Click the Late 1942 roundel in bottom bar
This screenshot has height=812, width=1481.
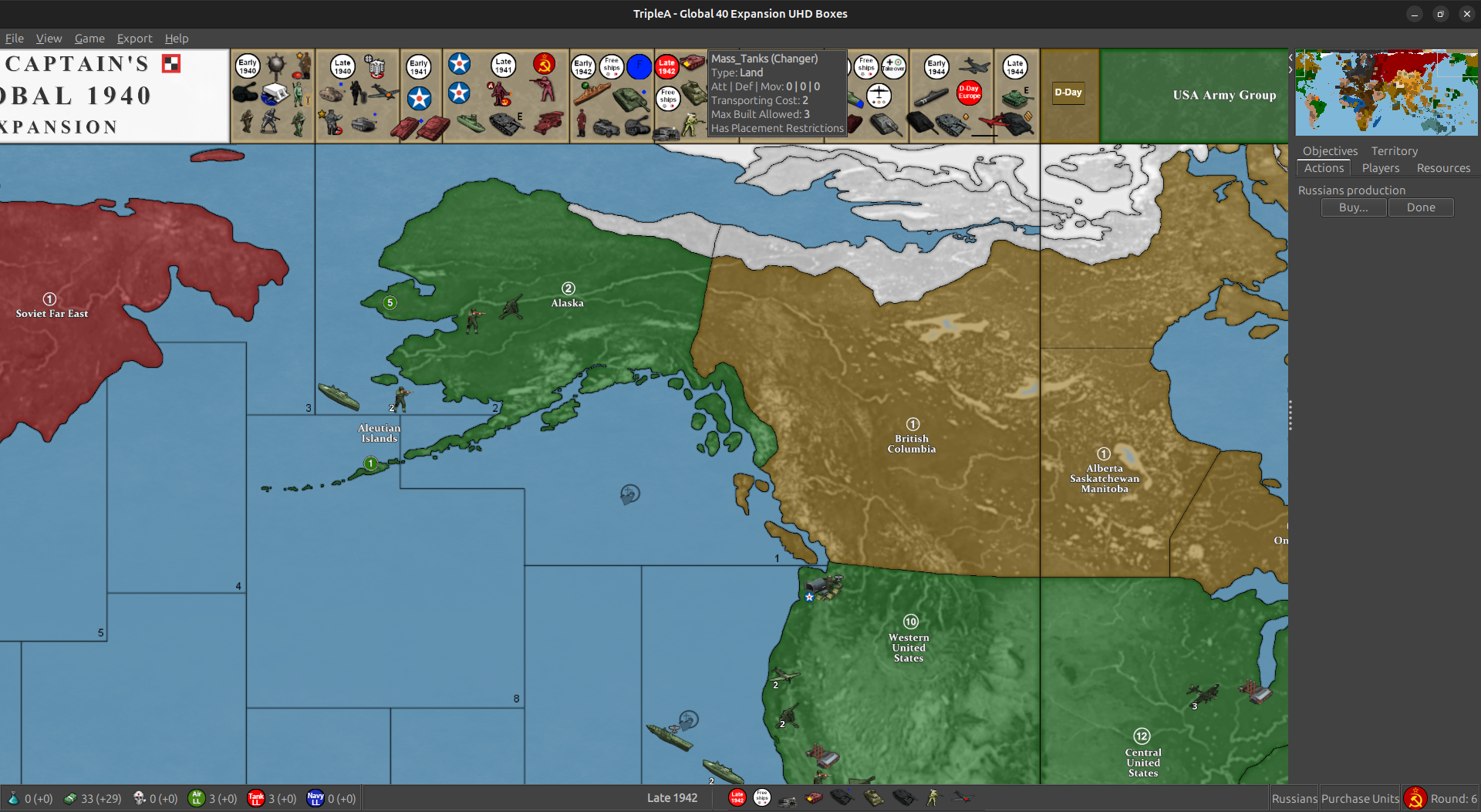click(x=736, y=797)
